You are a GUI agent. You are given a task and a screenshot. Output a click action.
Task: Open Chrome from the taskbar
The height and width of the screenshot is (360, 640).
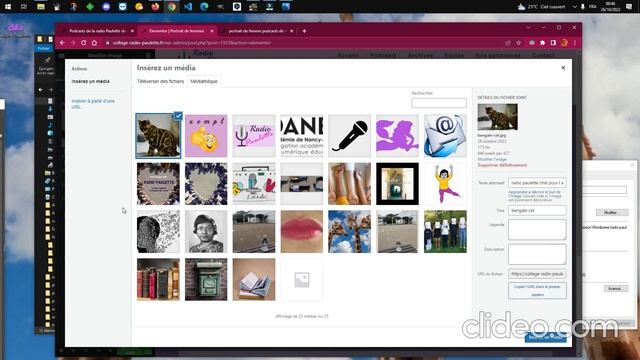(x=171, y=7)
